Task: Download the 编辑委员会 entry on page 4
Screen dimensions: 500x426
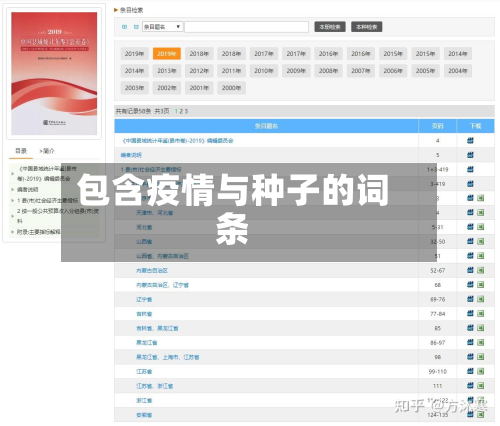Action: pos(470,141)
